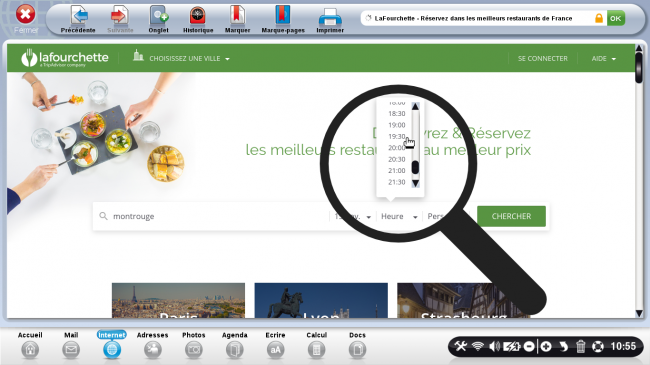This screenshot has width=650, height=365.
Task: Open the Heure time dropdown
Action: pyautogui.click(x=399, y=217)
